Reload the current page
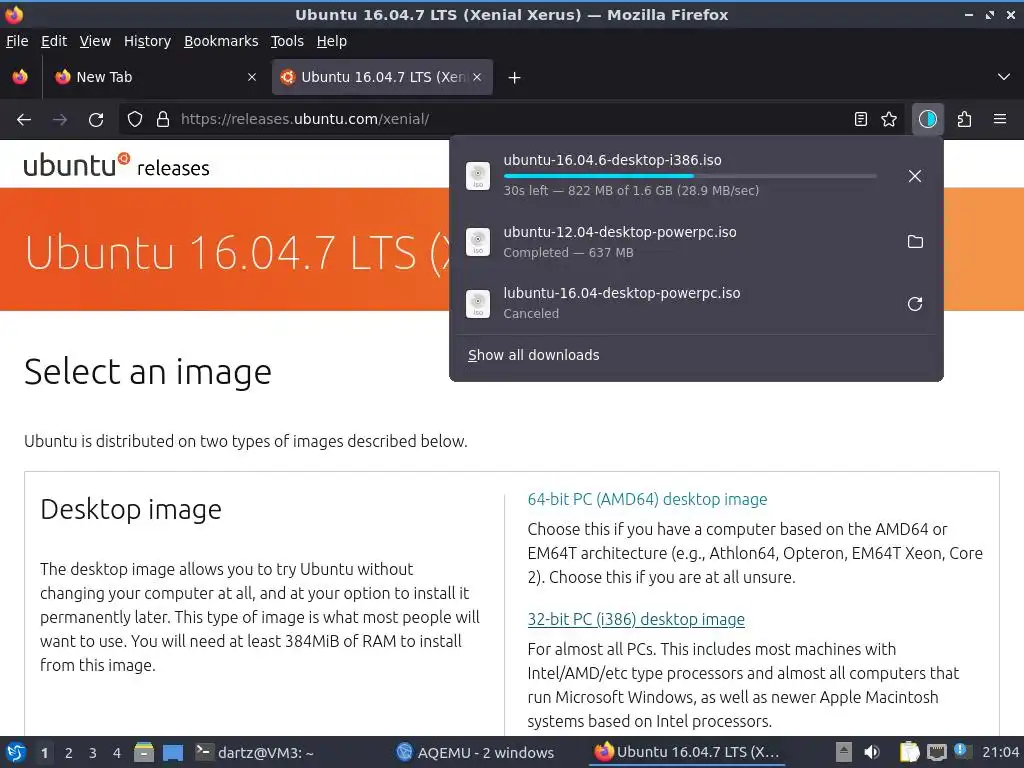This screenshot has width=1024, height=768. pos(96,120)
